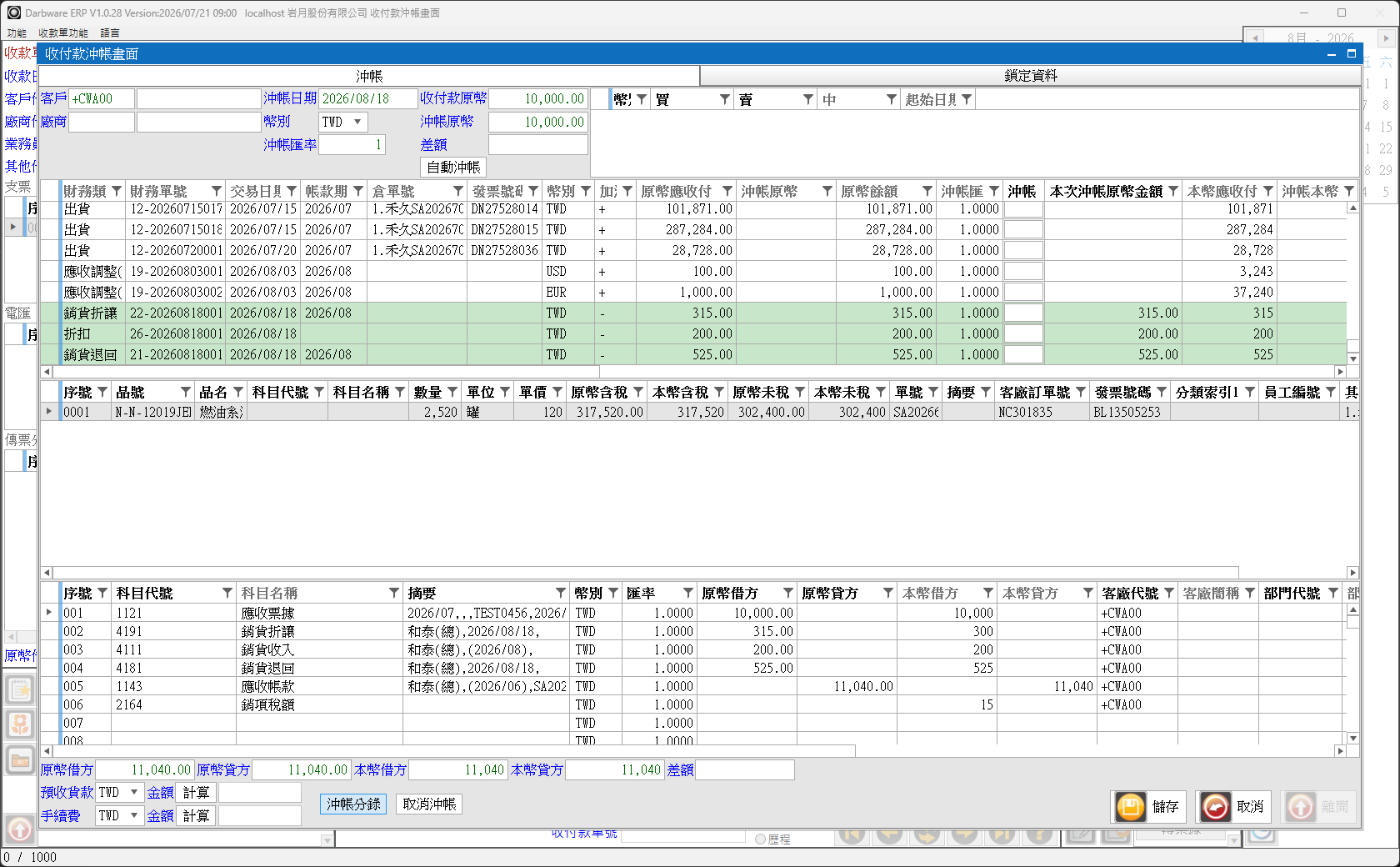Tick 沖帳 checkbox for 19-20260803001 row
This screenshot has height=867, width=1400.
1023,271
